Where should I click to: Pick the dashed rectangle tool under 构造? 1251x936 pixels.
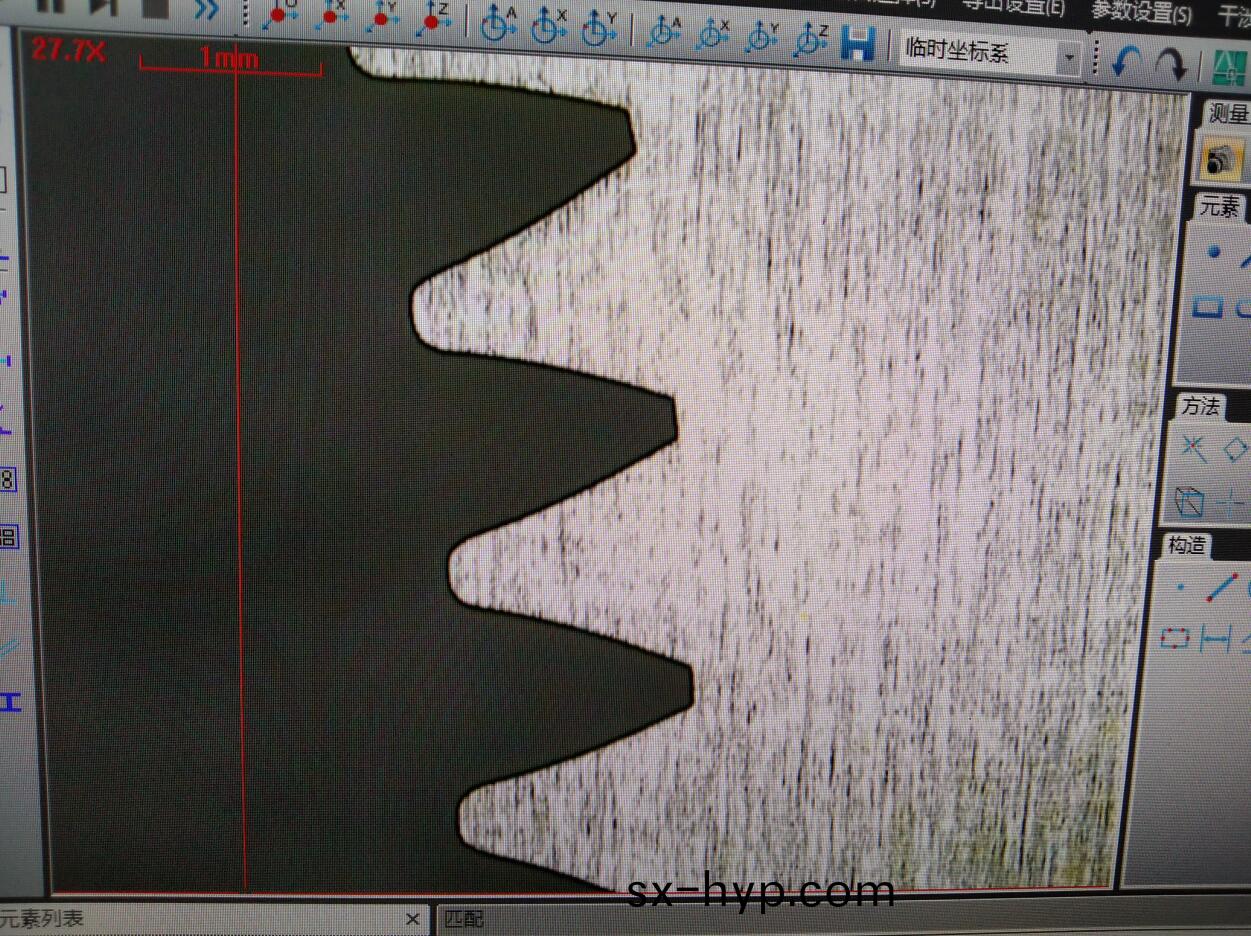(x=1175, y=637)
